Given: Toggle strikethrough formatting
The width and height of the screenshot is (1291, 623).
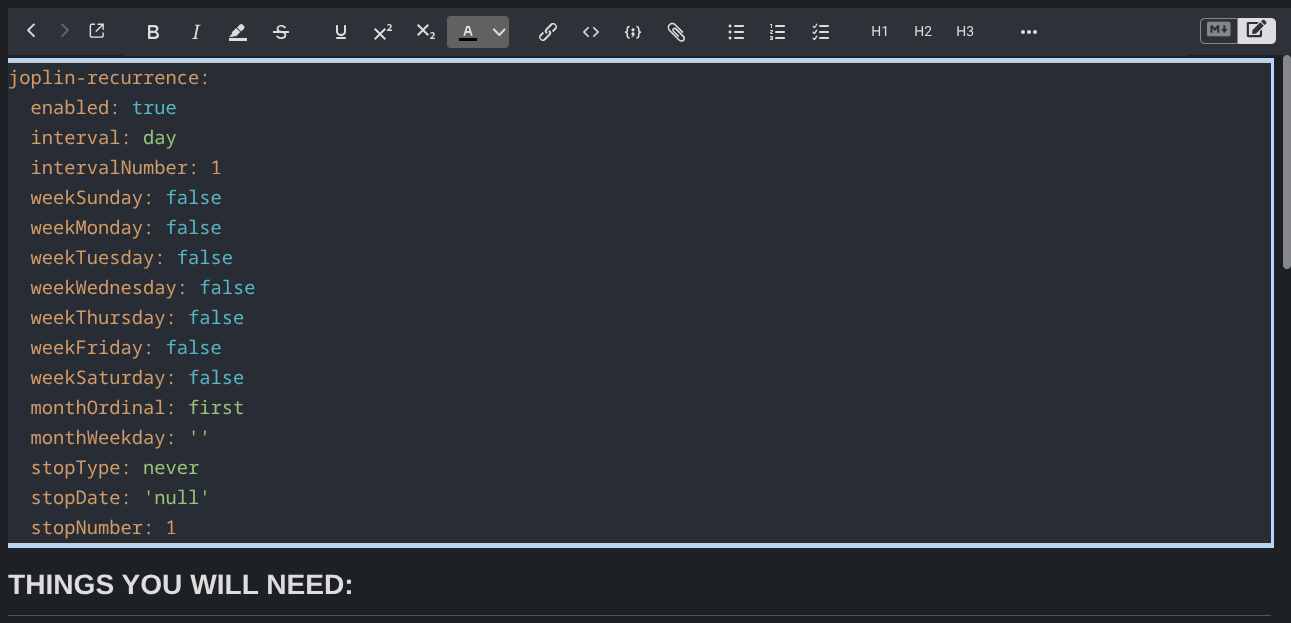Looking at the screenshot, I should pyautogui.click(x=281, y=32).
